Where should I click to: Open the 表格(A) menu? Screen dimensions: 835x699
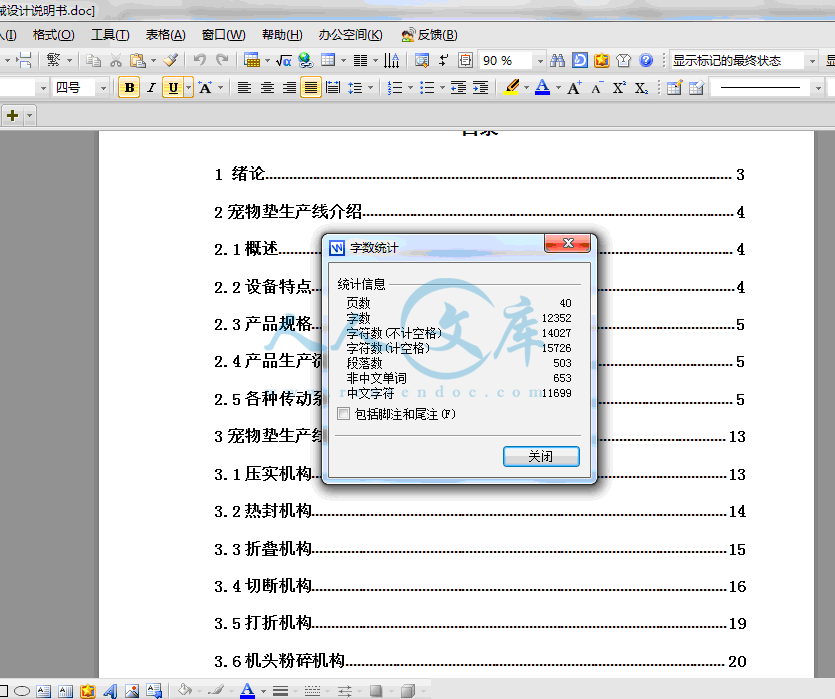(x=166, y=35)
